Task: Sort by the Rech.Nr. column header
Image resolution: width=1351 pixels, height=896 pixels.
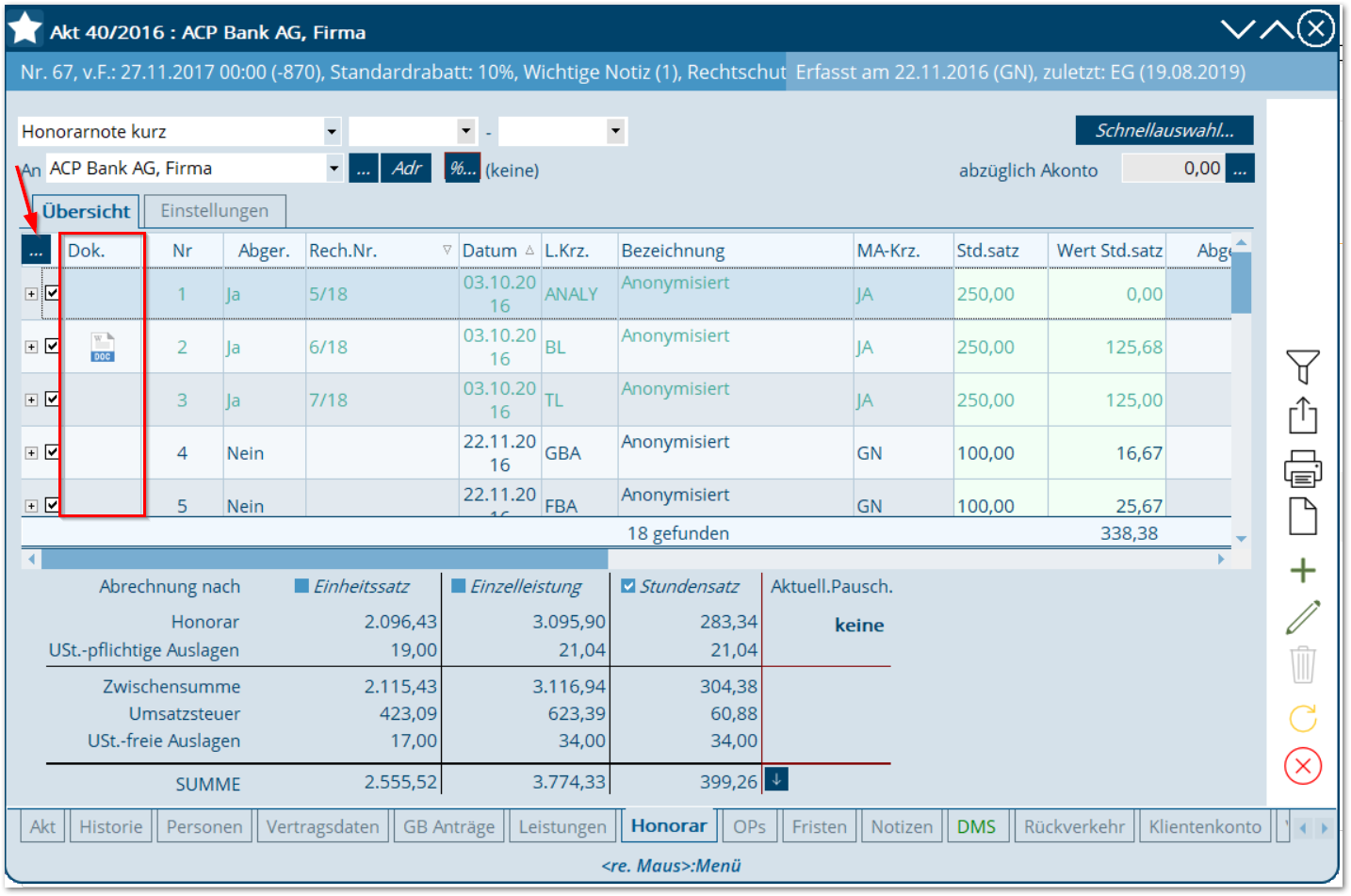Action: (x=381, y=251)
